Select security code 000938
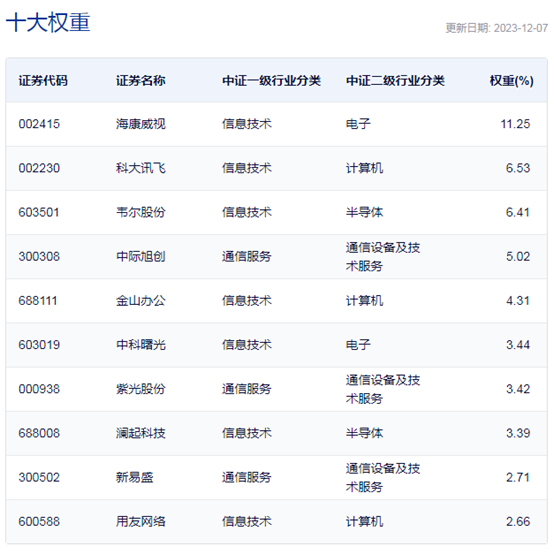The width and height of the screenshot is (554, 554). (x=39, y=389)
